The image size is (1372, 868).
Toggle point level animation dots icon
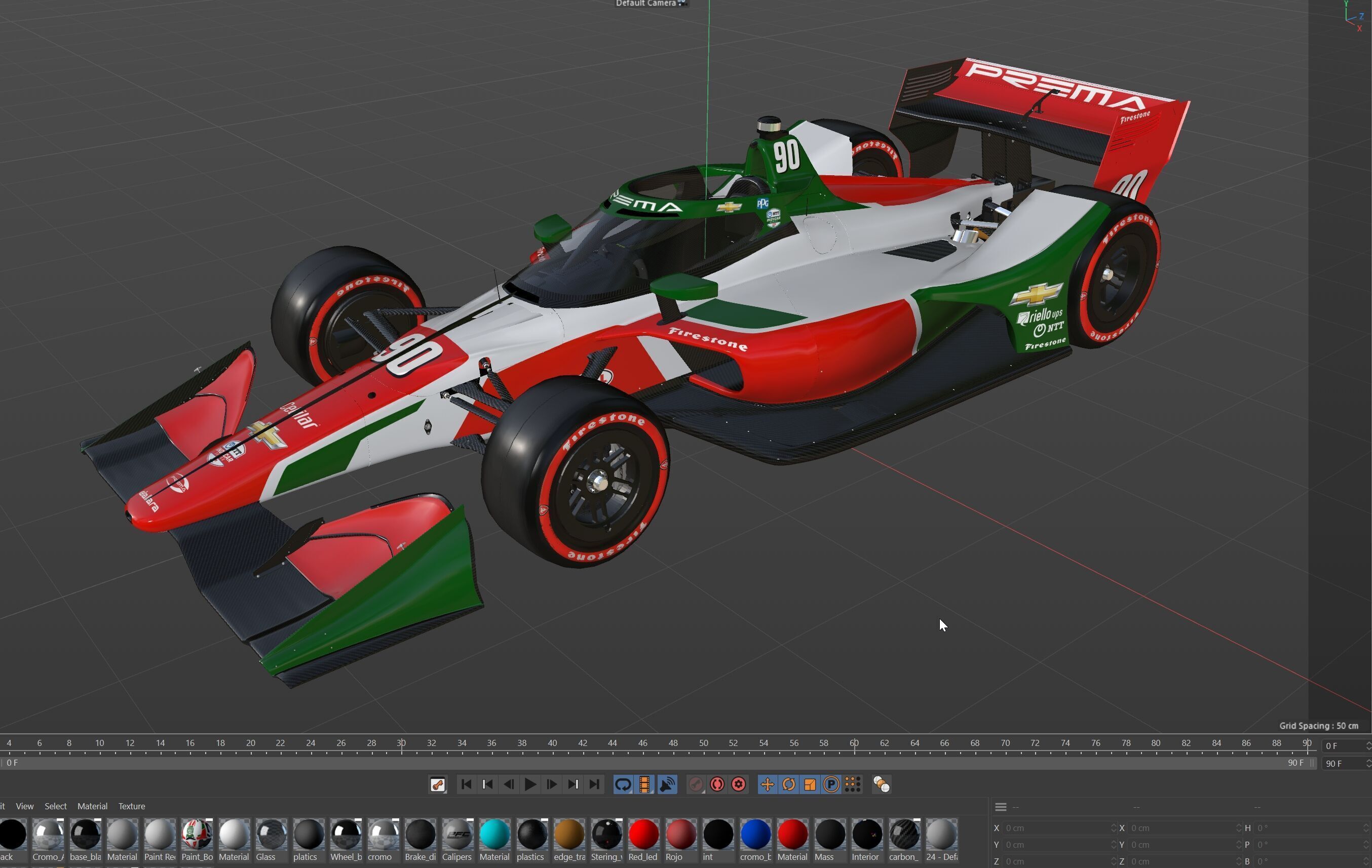pos(852,784)
